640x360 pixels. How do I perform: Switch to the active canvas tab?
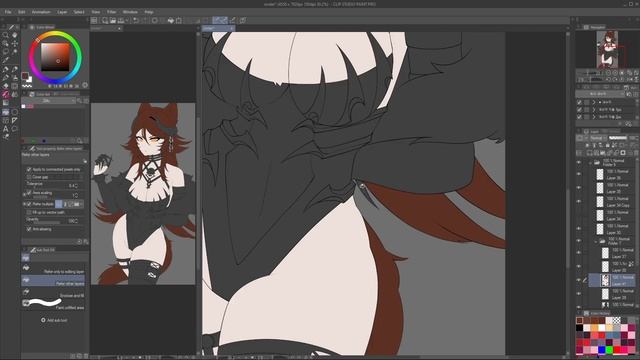[218, 28]
